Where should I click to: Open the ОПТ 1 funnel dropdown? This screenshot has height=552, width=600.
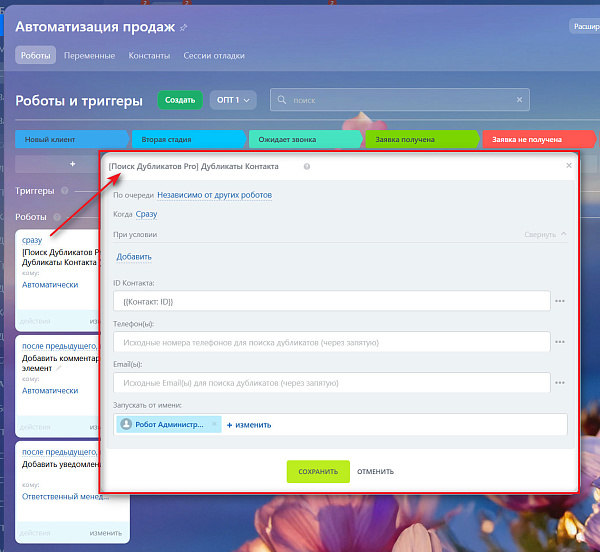click(233, 100)
